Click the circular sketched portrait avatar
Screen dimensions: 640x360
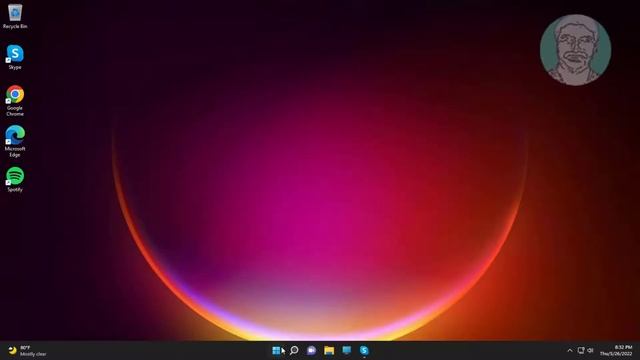[576, 50]
